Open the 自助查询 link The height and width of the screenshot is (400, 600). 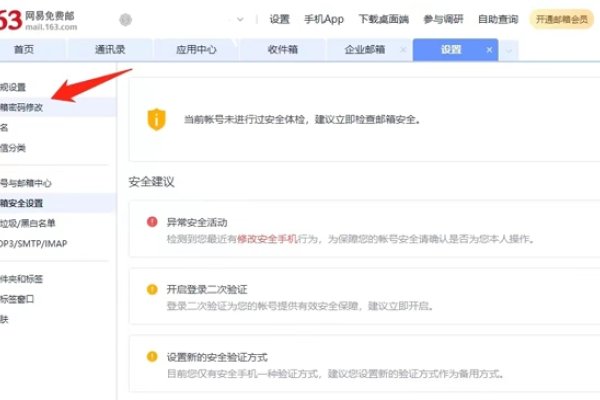pyautogui.click(x=498, y=19)
